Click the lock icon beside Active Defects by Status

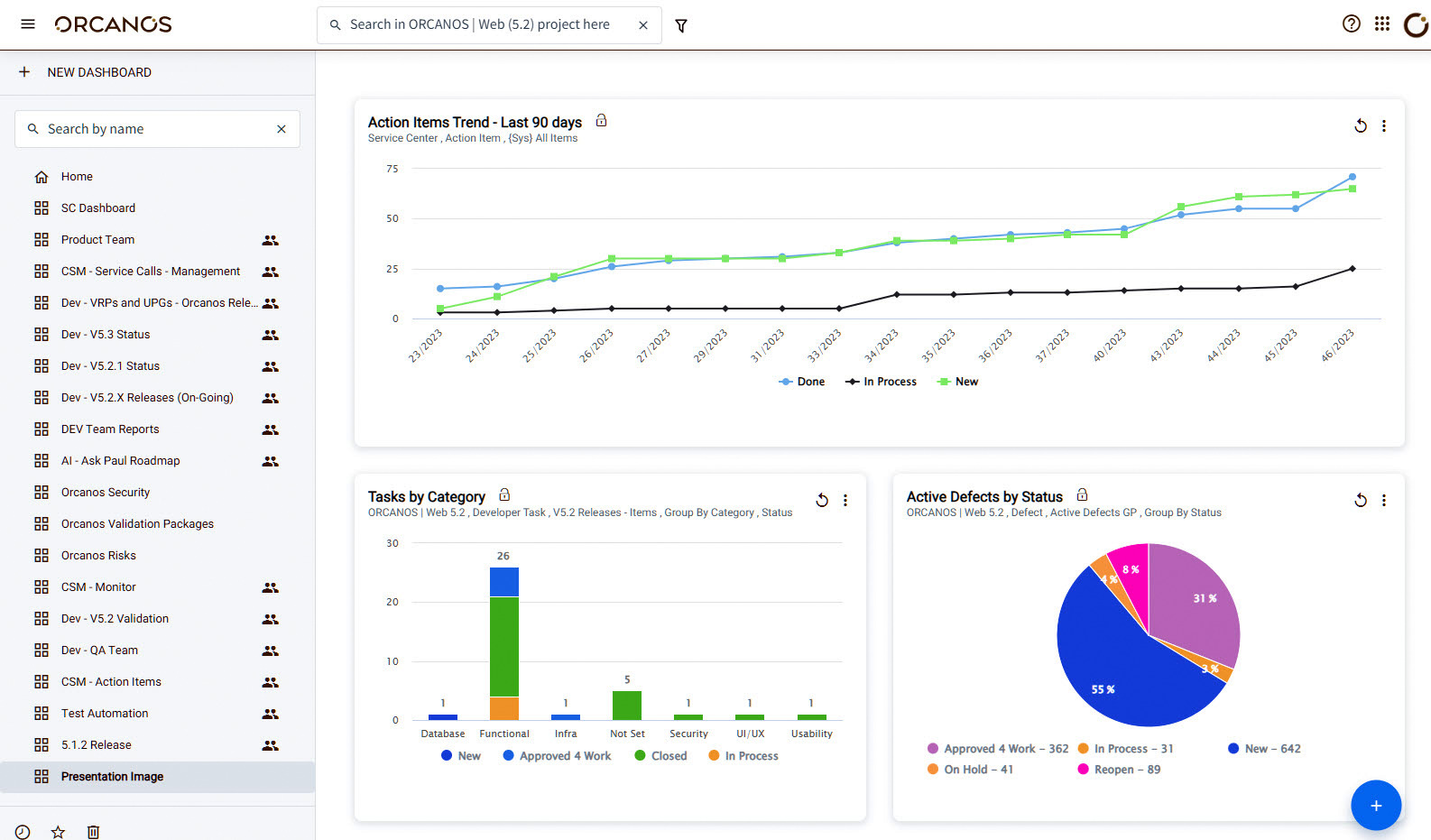(x=1082, y=495)
